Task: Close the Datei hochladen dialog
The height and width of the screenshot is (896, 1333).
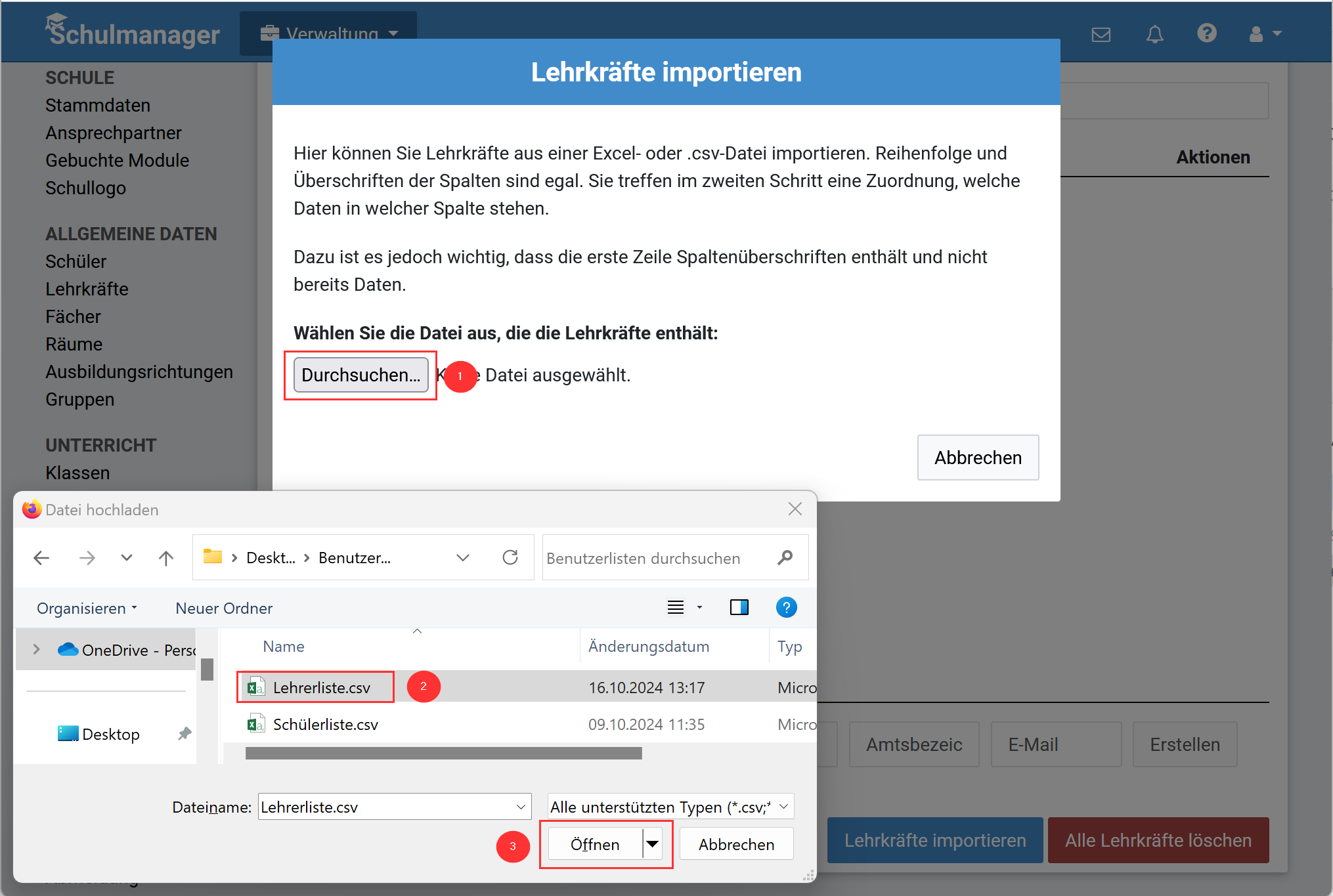Action: click(x=795, y=509)
